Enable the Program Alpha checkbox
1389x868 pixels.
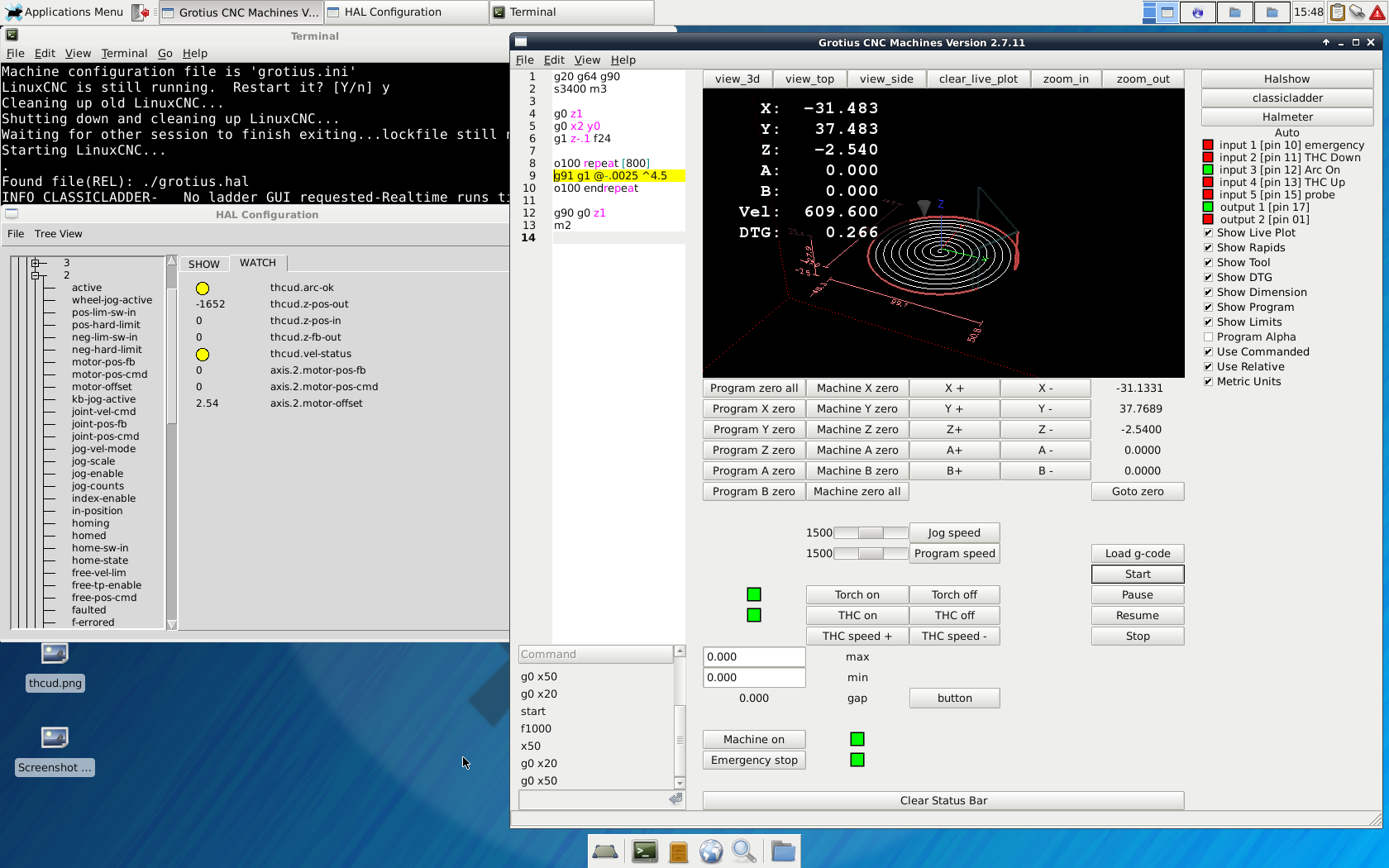click(1208, 337)
